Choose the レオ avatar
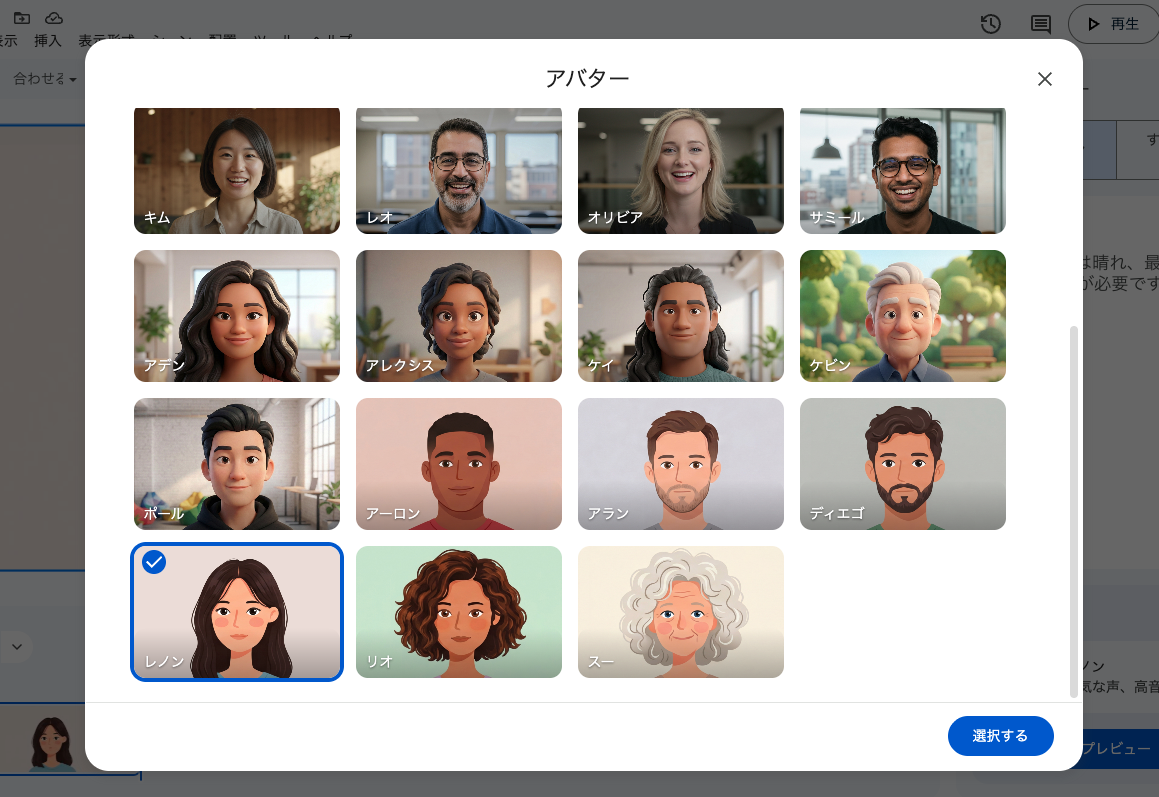The height and width of the screenshot is (797, 1159). (458, 170)
